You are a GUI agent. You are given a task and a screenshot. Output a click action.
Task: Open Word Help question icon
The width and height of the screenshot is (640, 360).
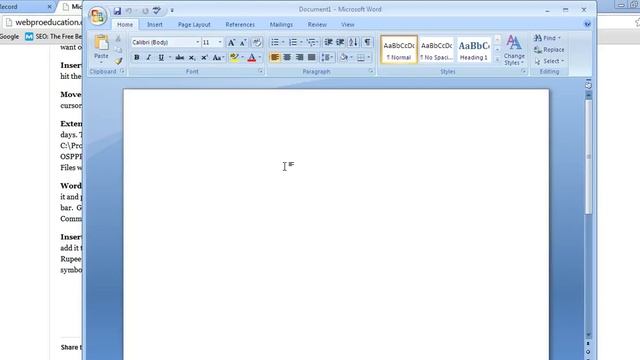point(587,24)
